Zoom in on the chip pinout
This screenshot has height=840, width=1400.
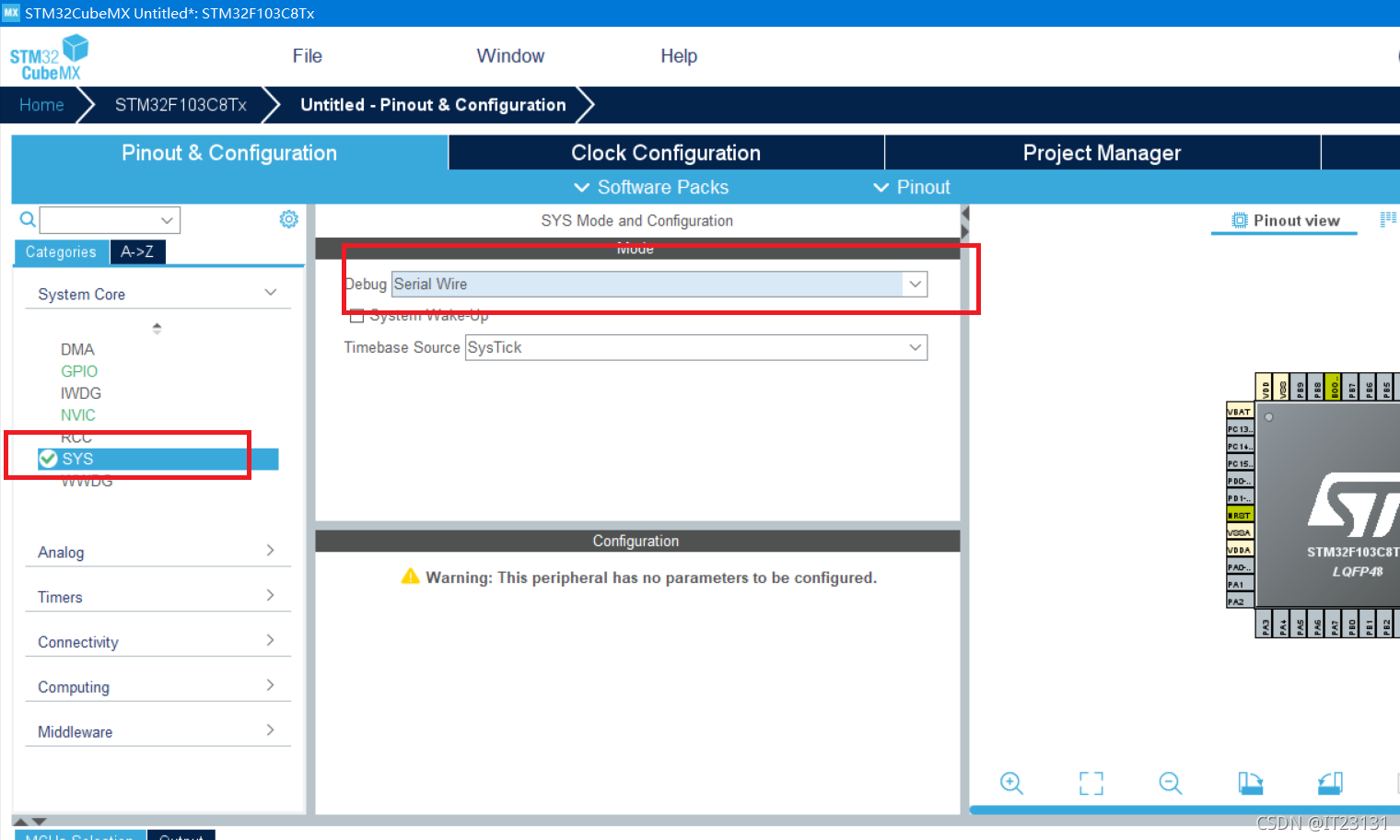pos(1011,783)
